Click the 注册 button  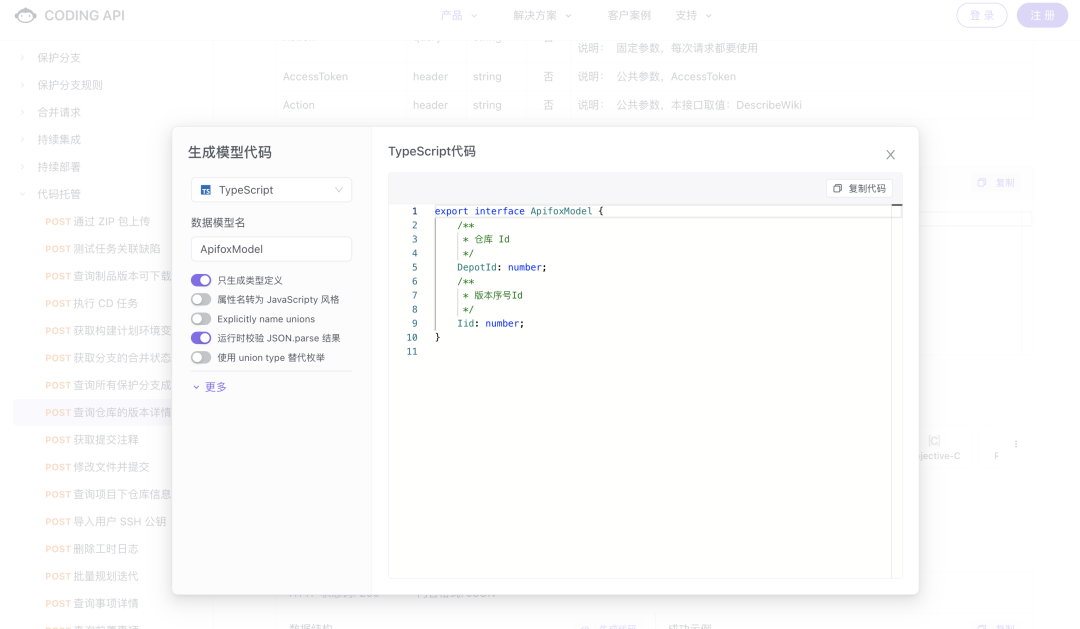1042,15
